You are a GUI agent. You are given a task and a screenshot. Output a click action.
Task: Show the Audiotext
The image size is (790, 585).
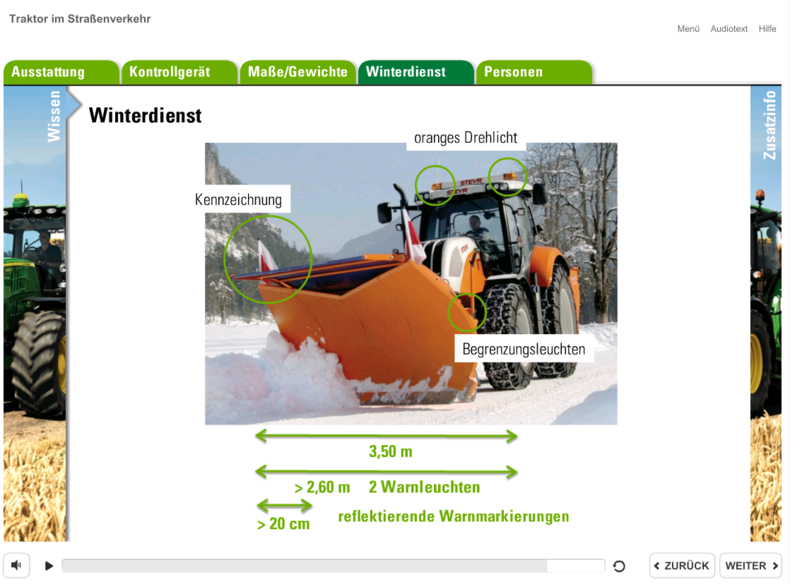[729, 29]
